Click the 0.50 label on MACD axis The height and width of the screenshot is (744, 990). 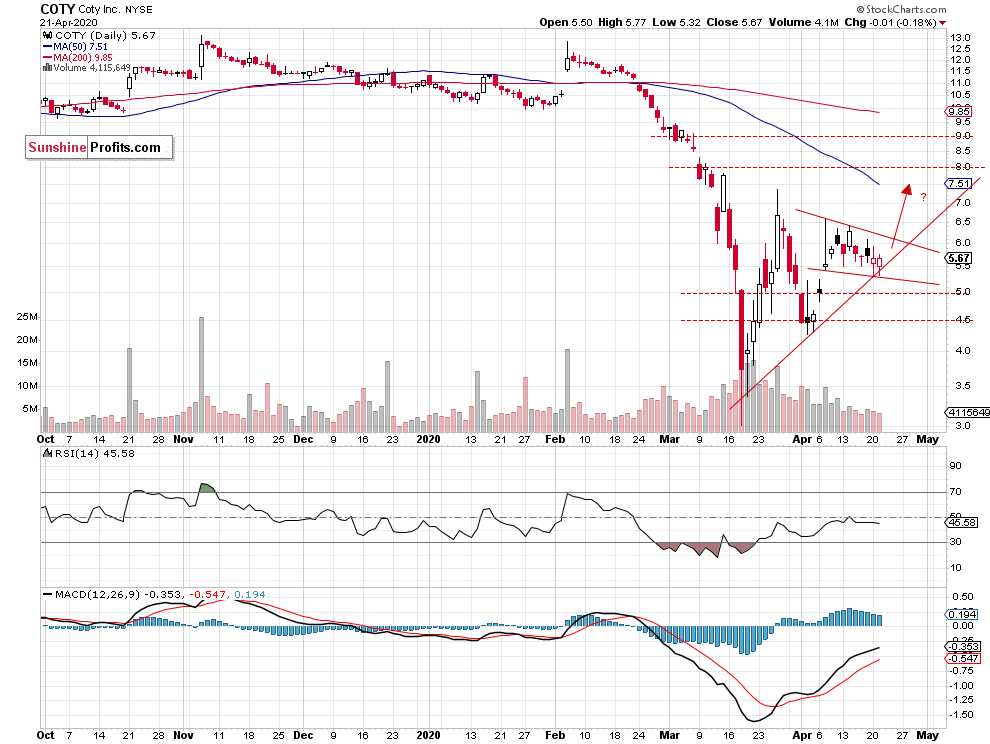tap(963, 597)
